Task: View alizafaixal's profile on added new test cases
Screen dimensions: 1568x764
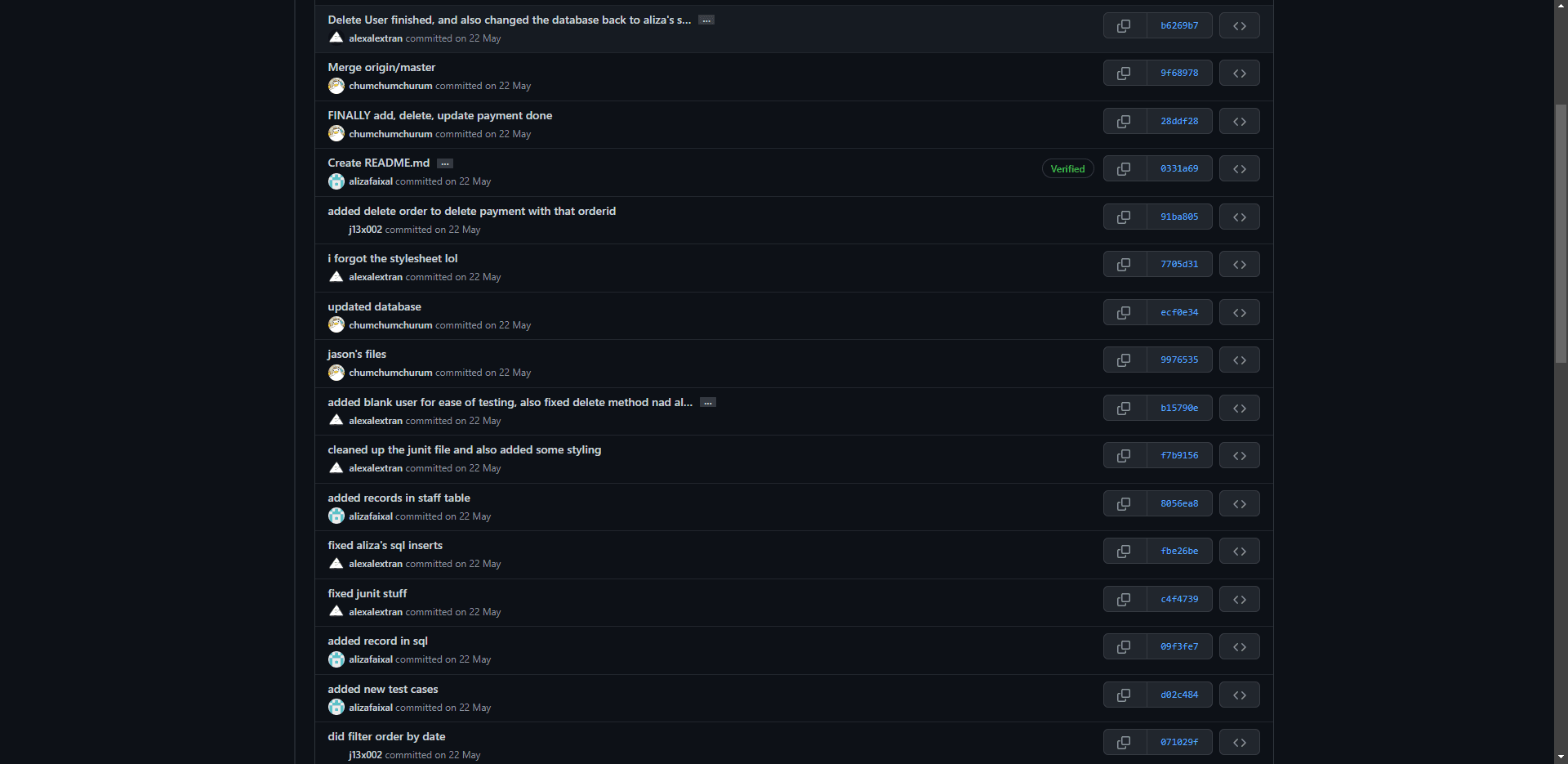Action: pos(370,708)
